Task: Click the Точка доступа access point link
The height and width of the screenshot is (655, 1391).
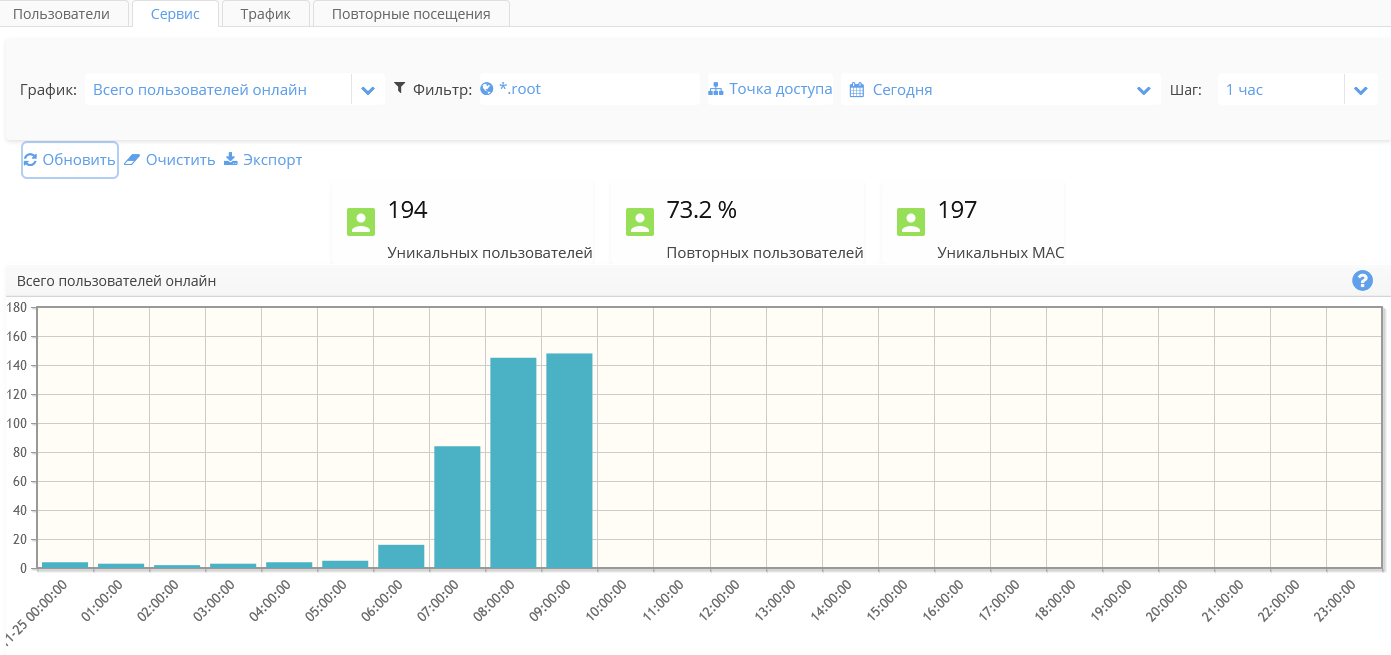Action: point(770,89)
